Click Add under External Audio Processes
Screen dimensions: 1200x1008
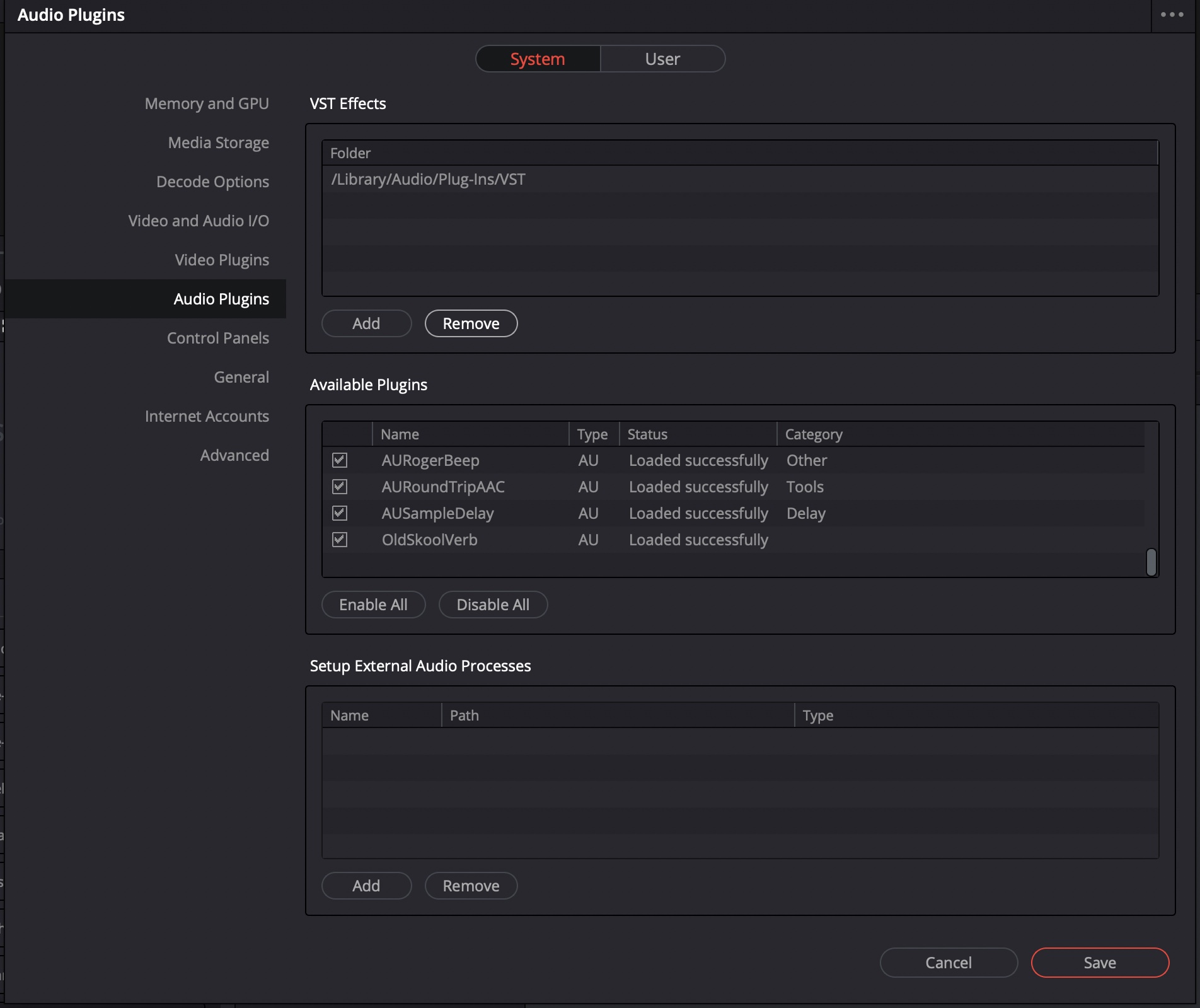tap(366, 886)
